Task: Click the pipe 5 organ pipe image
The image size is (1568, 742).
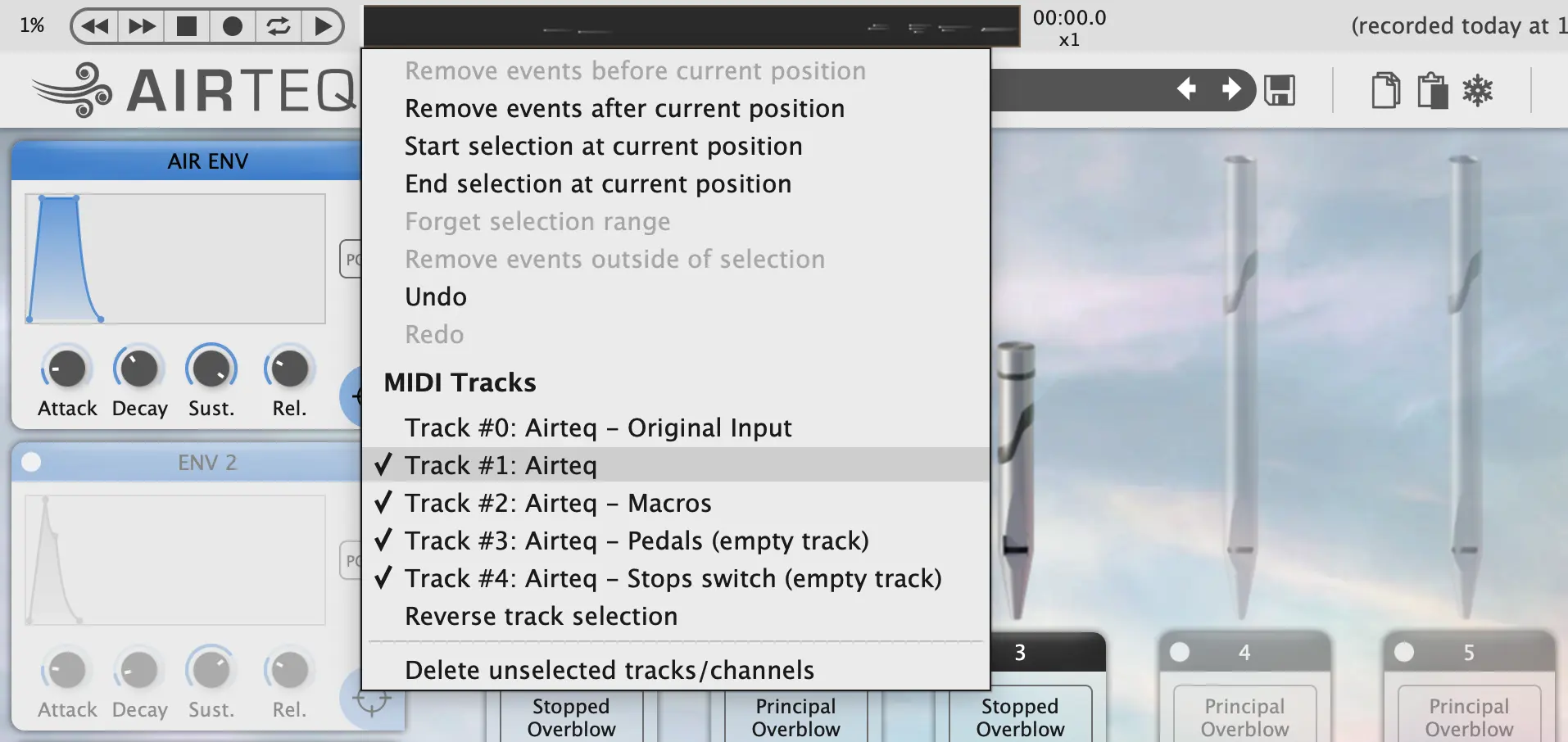Action: (x=1465, y=385)
